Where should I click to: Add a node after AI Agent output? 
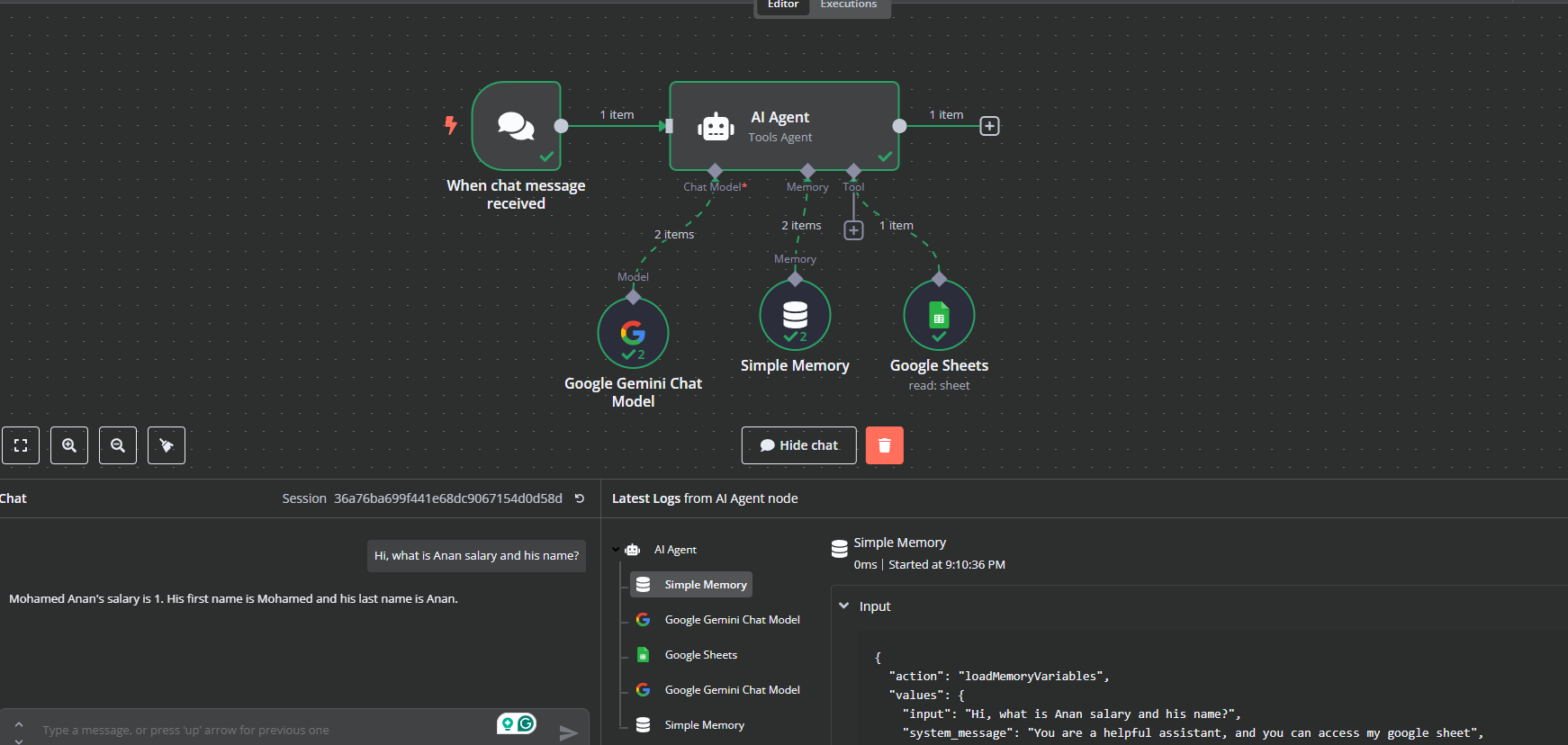point(989,126)
